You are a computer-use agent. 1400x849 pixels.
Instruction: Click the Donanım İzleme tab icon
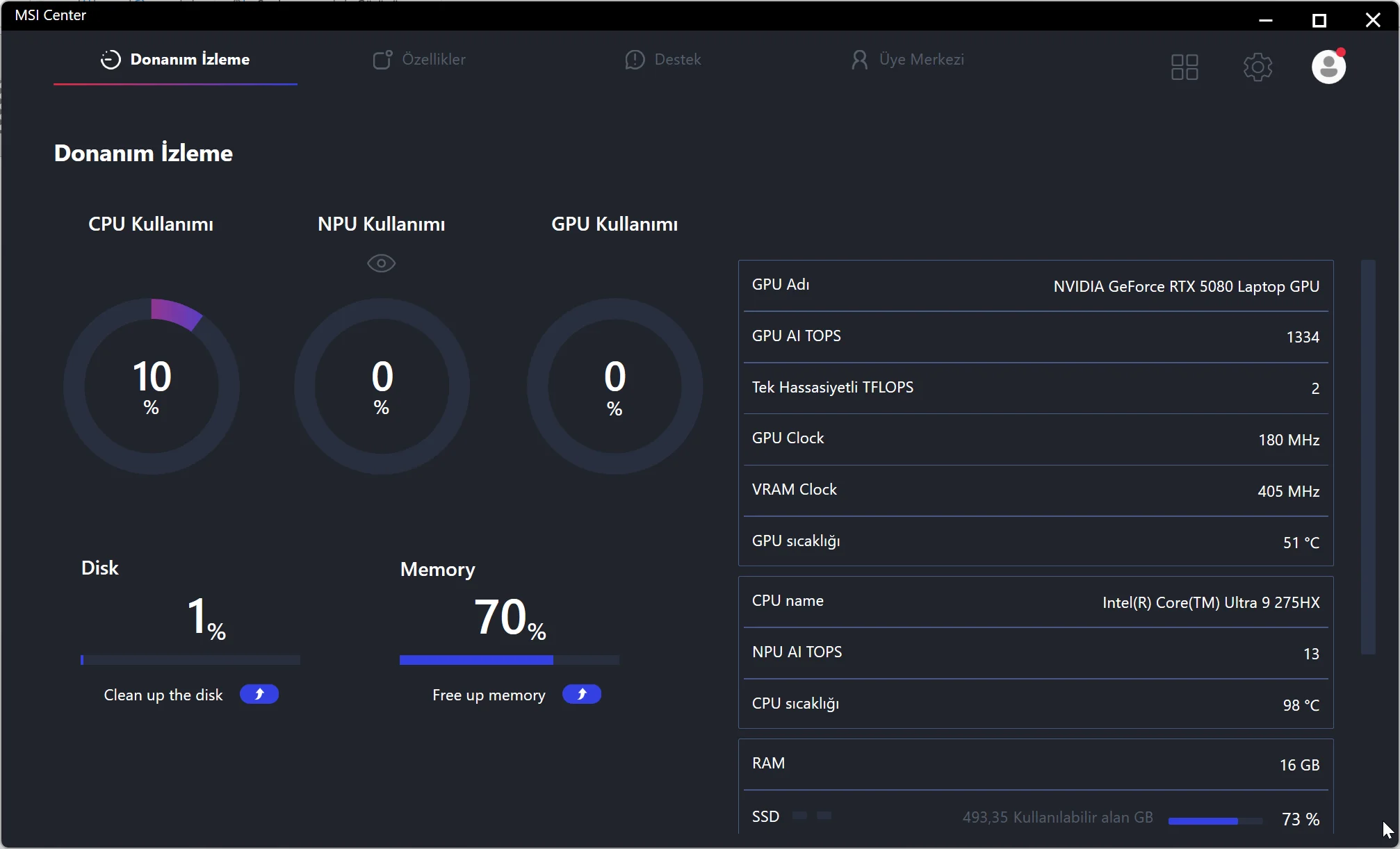(111, 60)
